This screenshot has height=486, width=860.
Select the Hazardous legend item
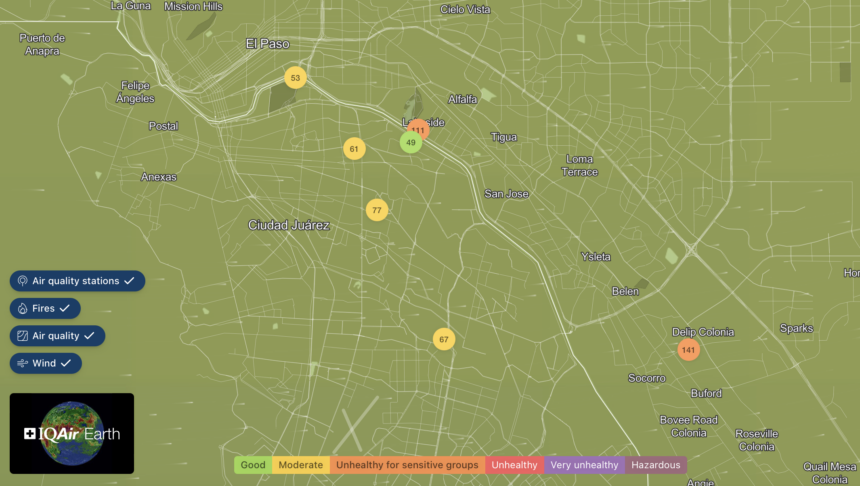click(656, 465)
